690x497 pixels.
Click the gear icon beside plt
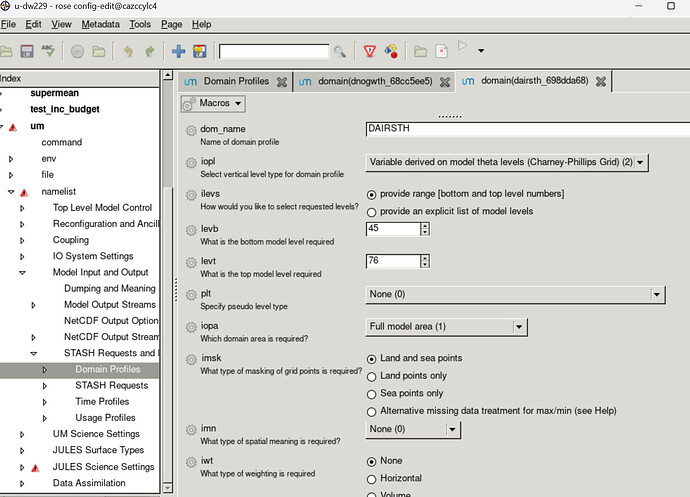[191, 295]
